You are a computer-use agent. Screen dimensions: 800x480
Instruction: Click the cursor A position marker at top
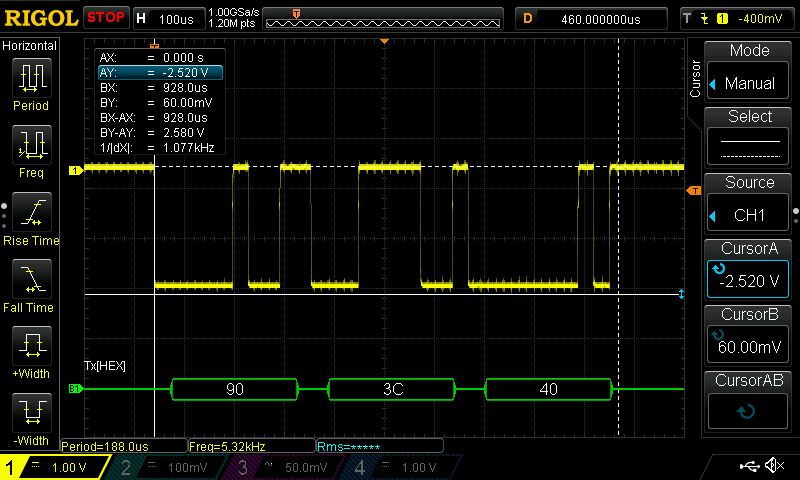154,44
